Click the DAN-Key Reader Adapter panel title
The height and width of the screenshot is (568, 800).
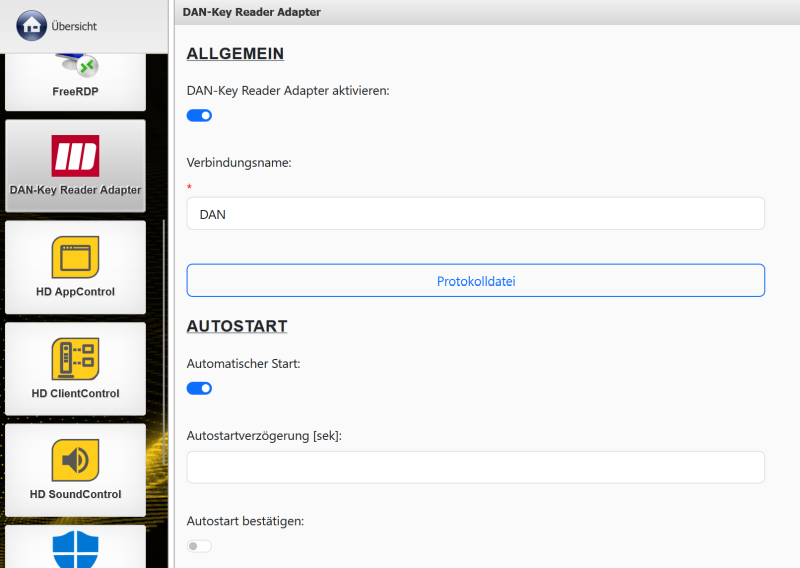pyautogui.click(x=251, y=11)
